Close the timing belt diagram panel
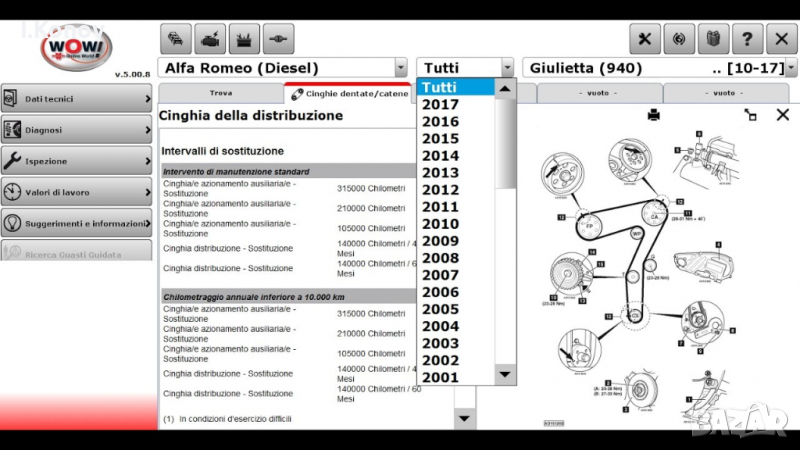Image resolution: width=800 pixels, height=450 pixels. pyautogui.click(x=783, y=115)
